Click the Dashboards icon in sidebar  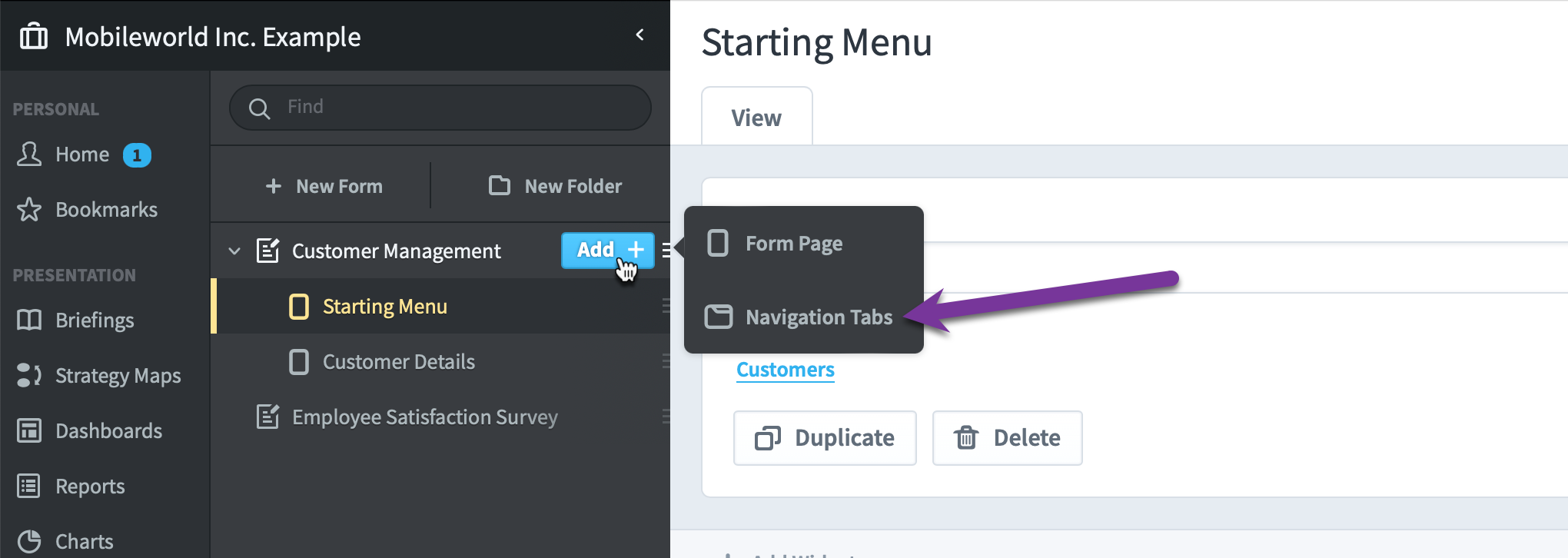(x=29, y=430)
